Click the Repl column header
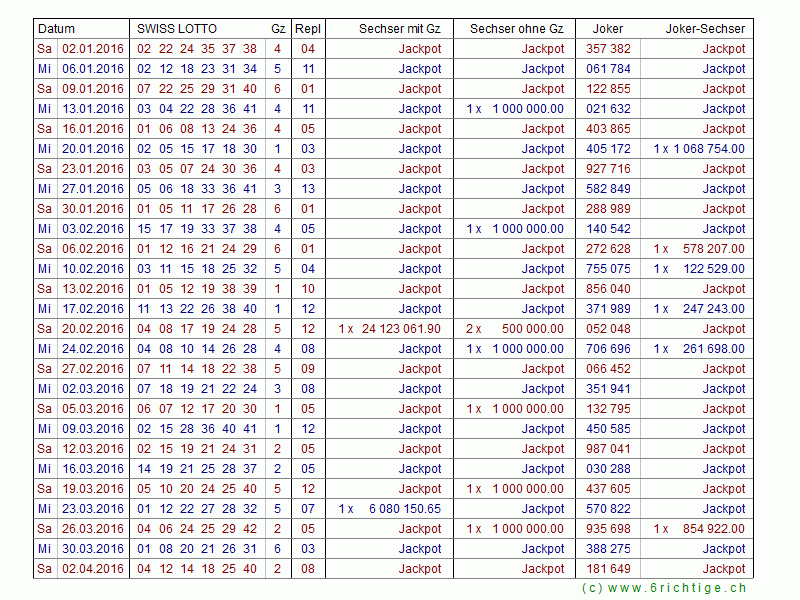 (x=308, y=29)
